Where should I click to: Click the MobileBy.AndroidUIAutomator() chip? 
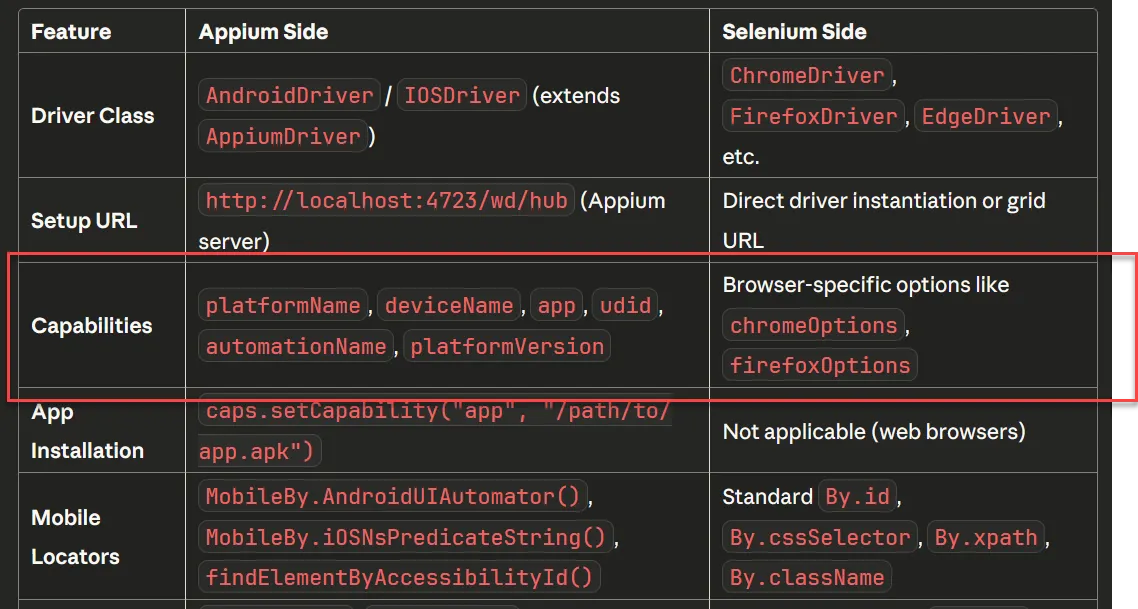(388, 496)
